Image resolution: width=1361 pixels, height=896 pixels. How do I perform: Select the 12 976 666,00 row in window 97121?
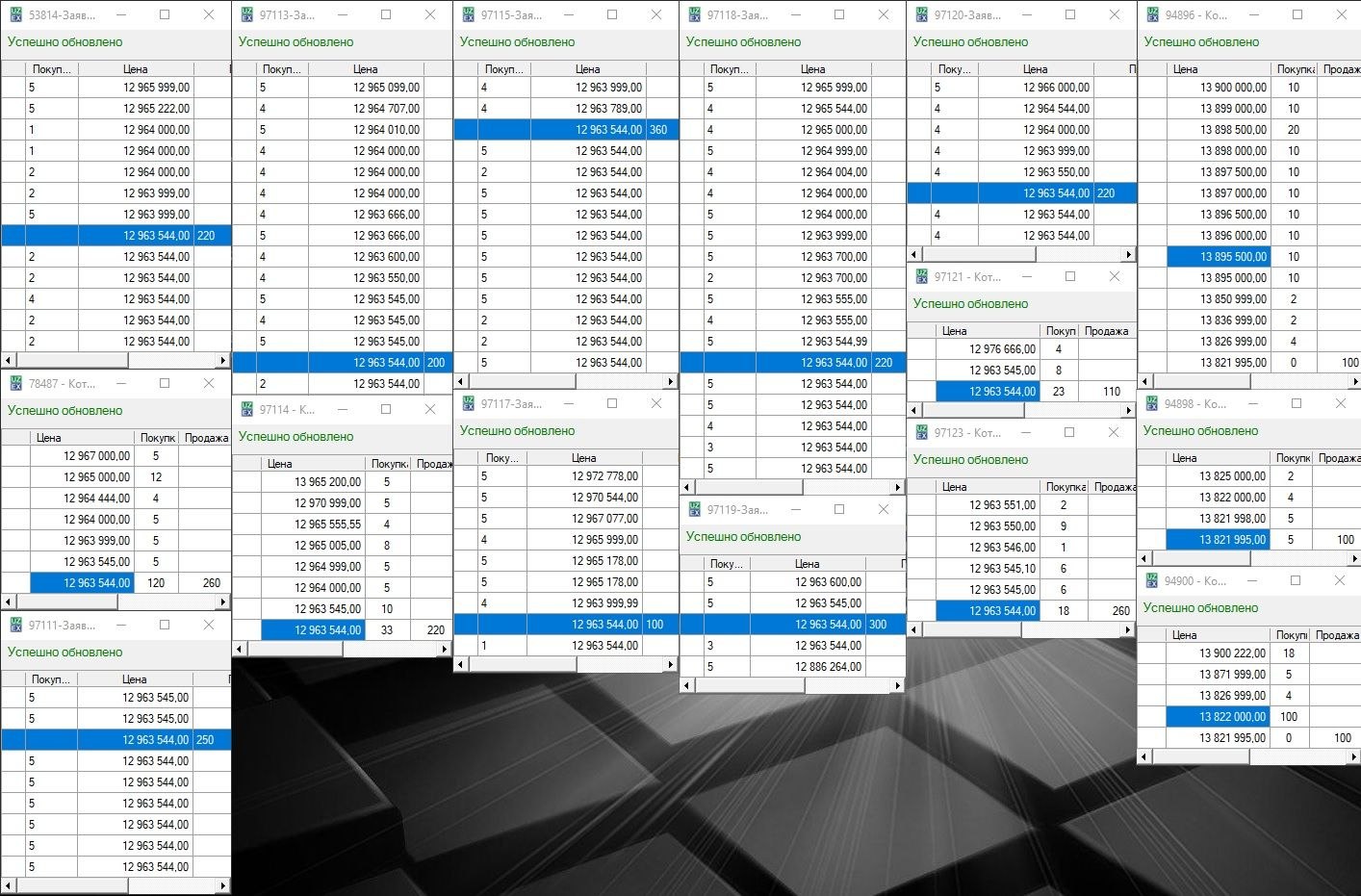pos(1002,349)
